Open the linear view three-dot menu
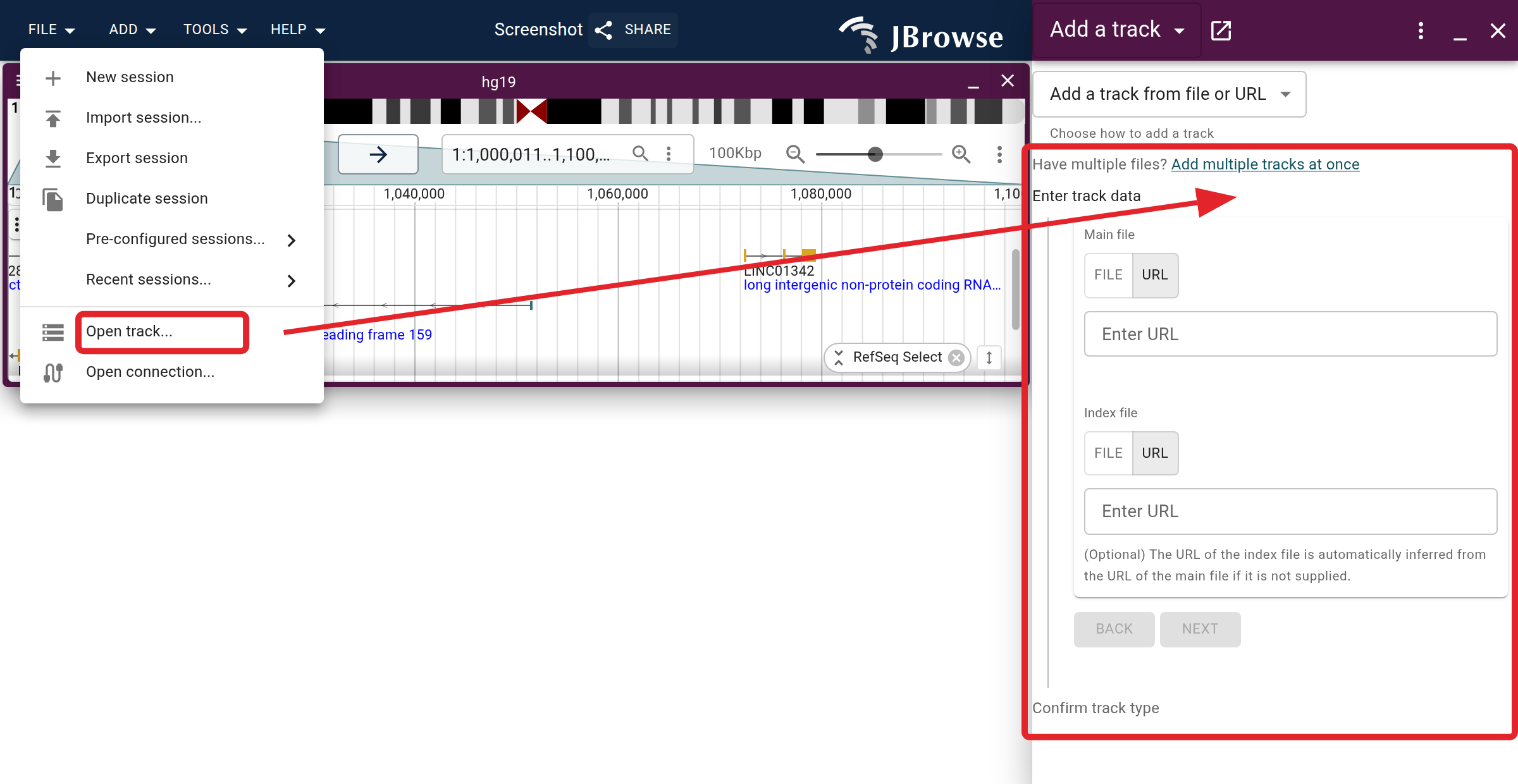The width and height of the screenshot is (1518, 784). 999,154
